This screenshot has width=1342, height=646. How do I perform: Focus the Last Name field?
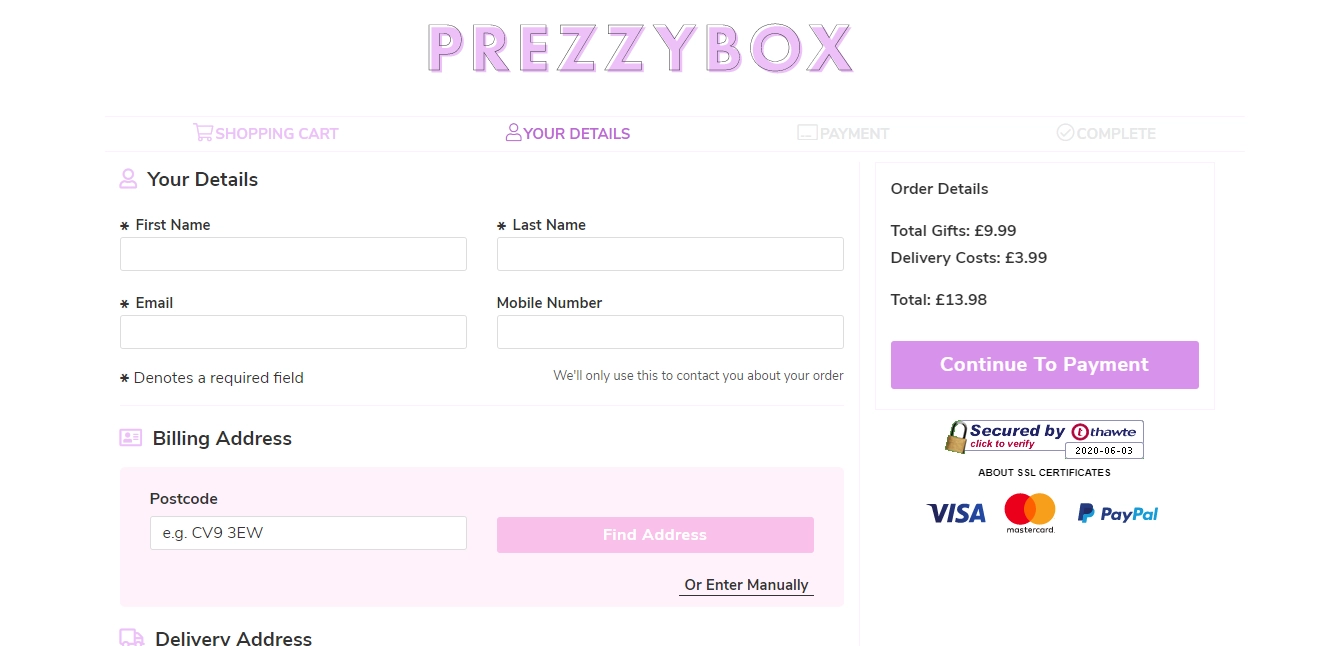click(670, 254)
